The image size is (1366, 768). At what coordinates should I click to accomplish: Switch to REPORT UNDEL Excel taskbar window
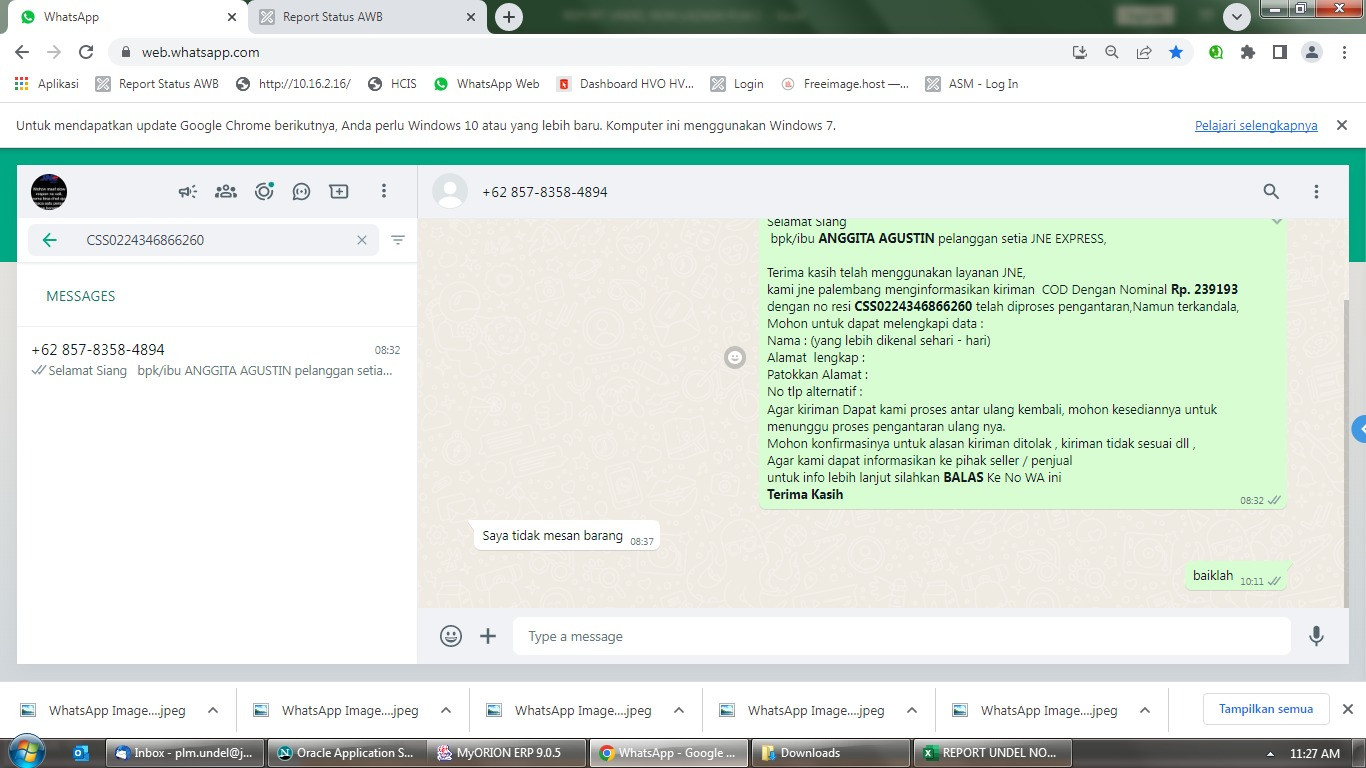991,753
